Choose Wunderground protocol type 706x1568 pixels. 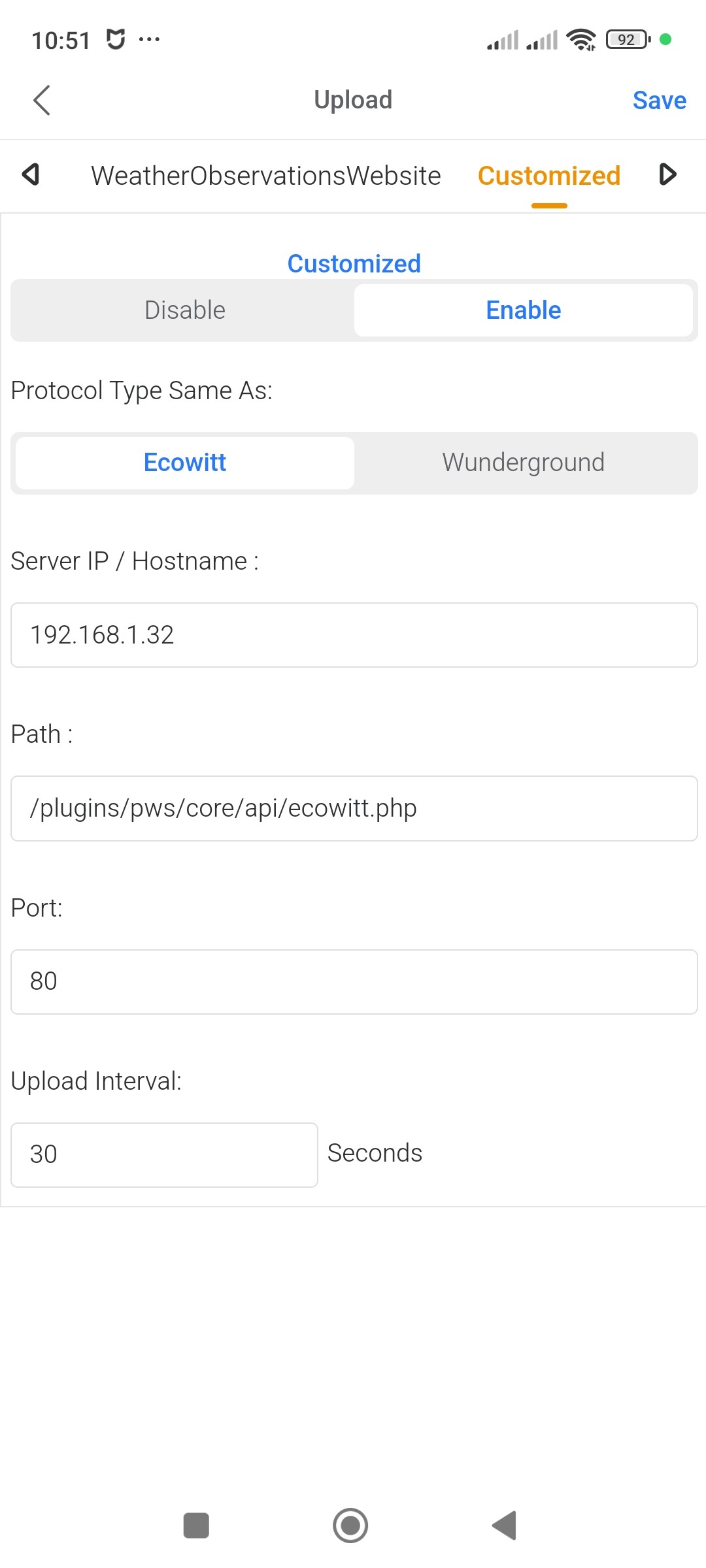click(x=523, y=463)
